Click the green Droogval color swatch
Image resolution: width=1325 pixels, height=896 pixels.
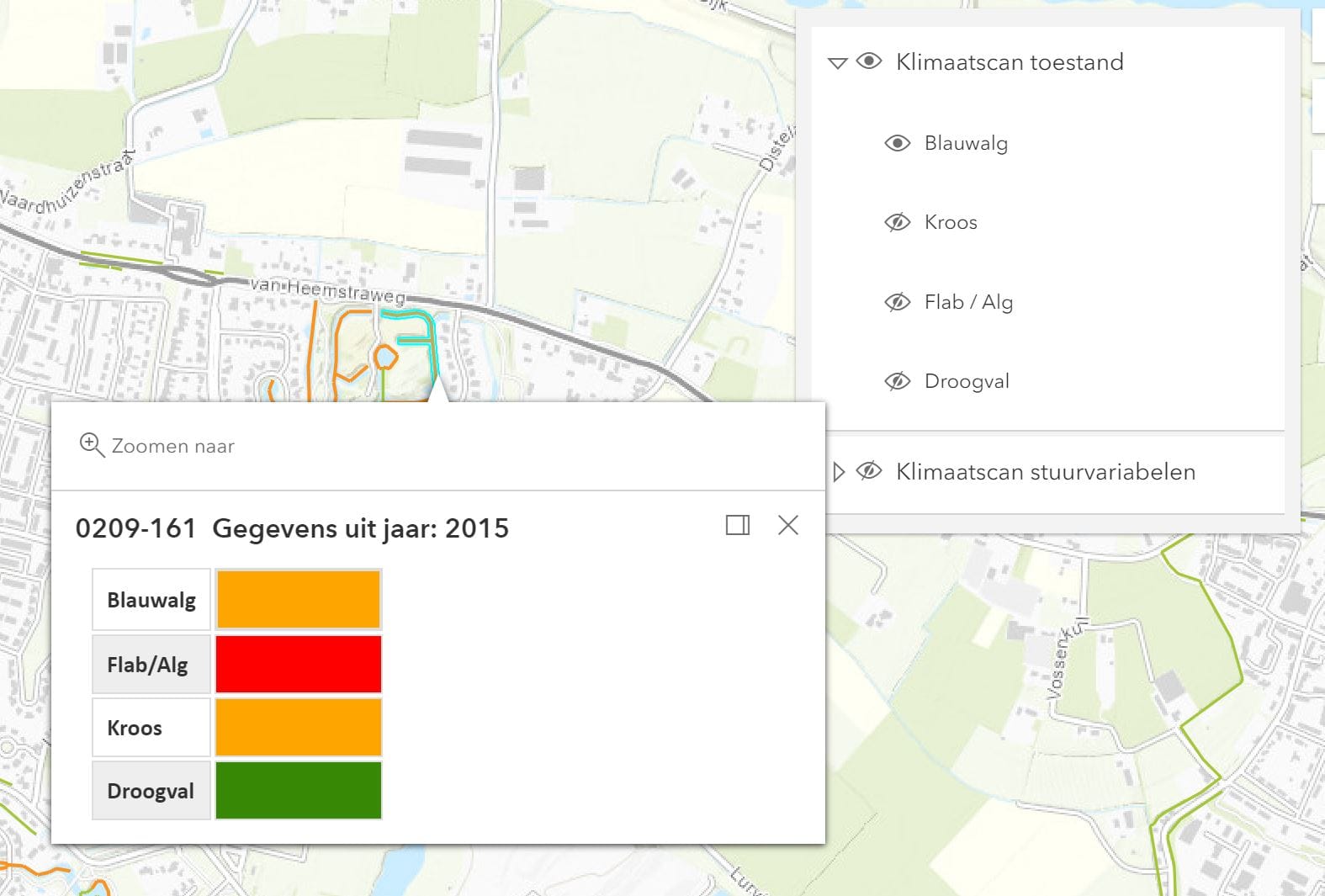[x=299, y=790]
